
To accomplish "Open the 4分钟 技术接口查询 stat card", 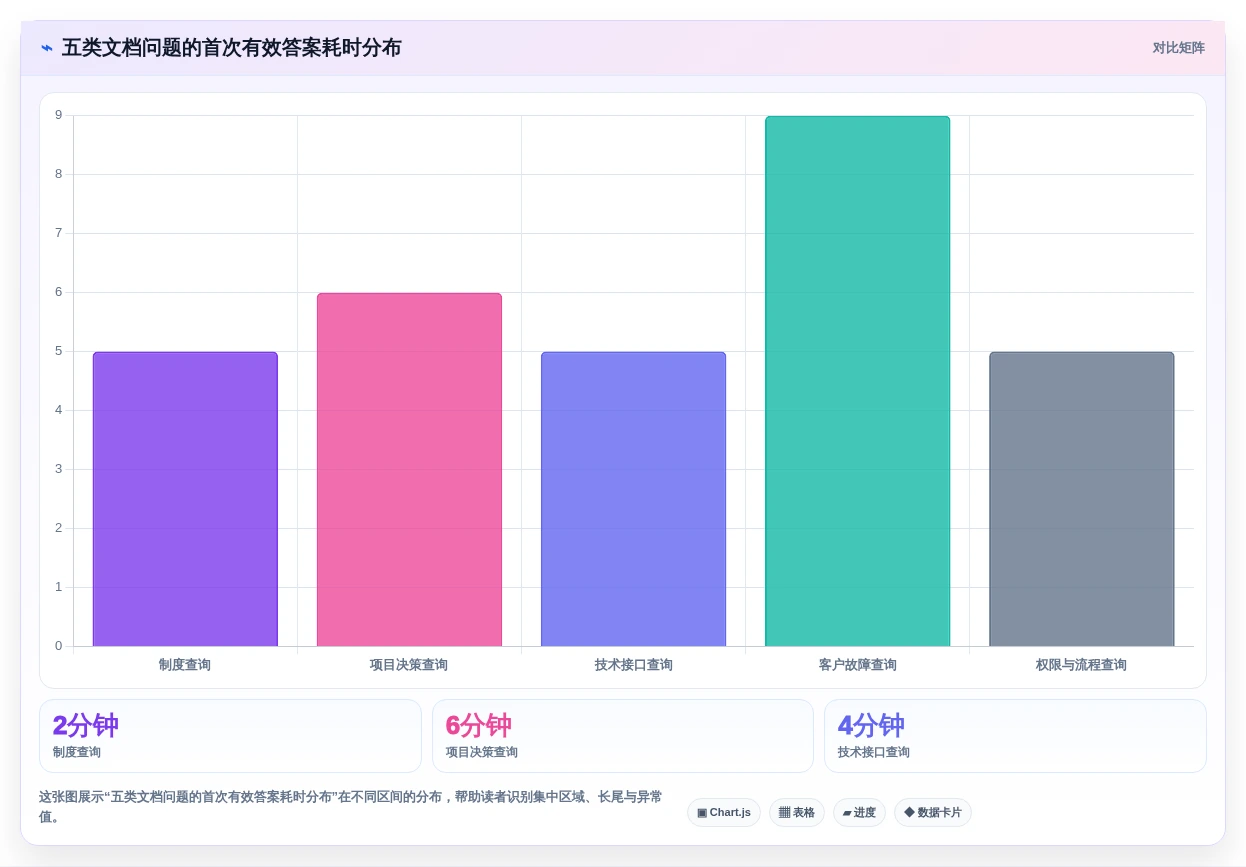I will 1015,736.
